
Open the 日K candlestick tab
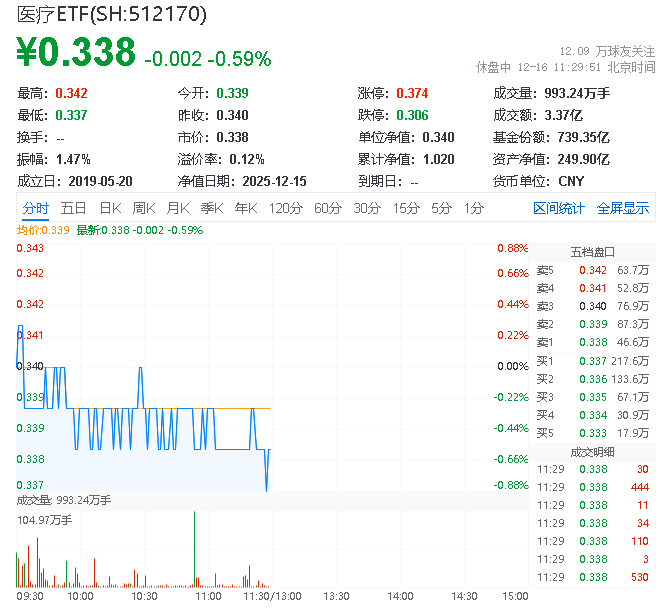click(110, 208)
